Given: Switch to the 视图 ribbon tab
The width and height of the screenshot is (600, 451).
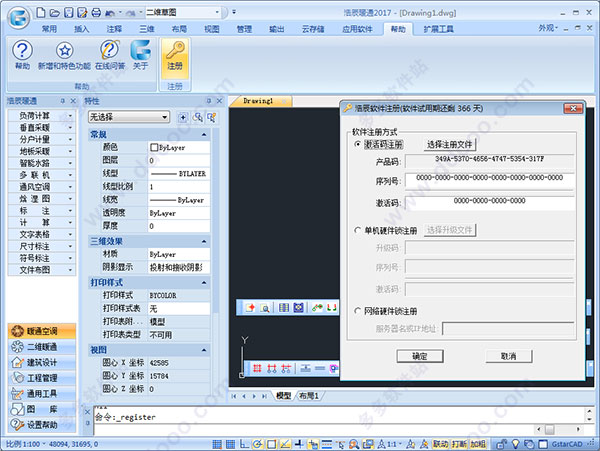Looking at the screenshot, I should coord(212,29).
